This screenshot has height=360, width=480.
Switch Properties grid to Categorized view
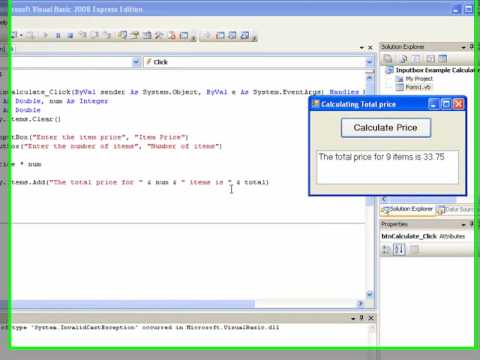386,249
